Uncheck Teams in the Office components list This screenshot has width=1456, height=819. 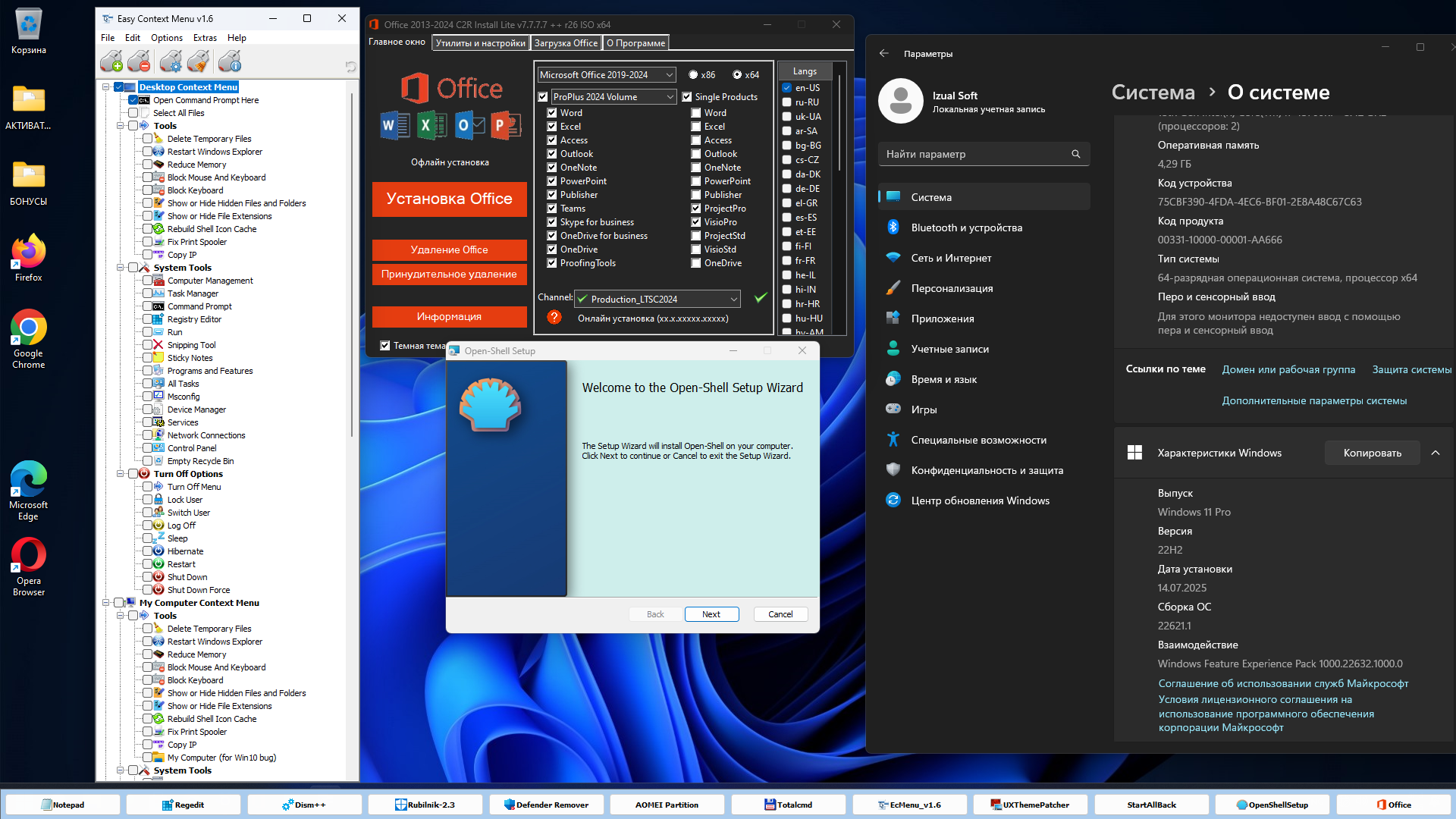coord(552,209)
